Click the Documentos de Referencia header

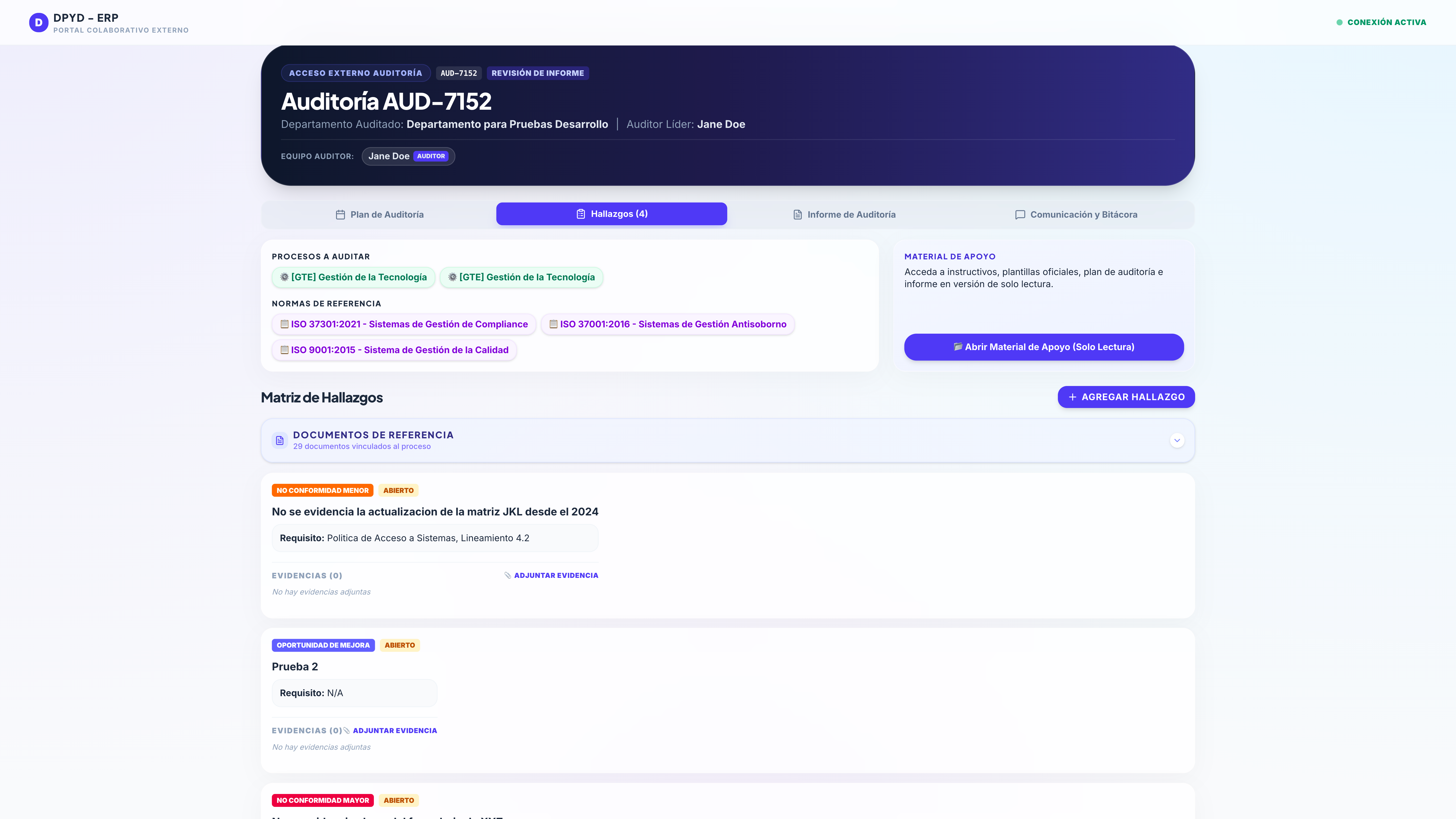point(727,440)
